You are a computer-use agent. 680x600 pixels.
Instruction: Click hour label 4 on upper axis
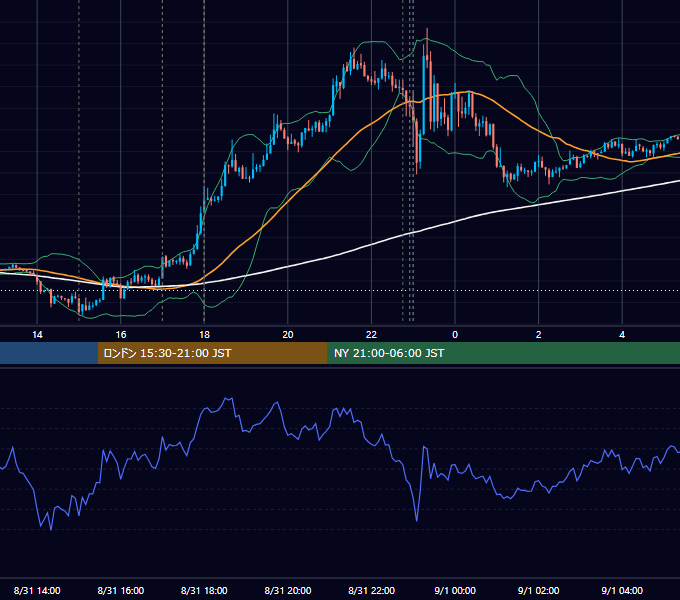pyautogui.click(x=622, y=335)
